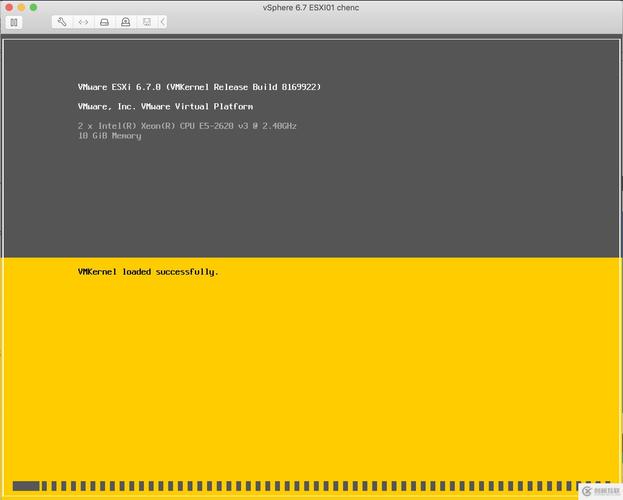Click the hard disk device icon

click(x=104, y=21)
